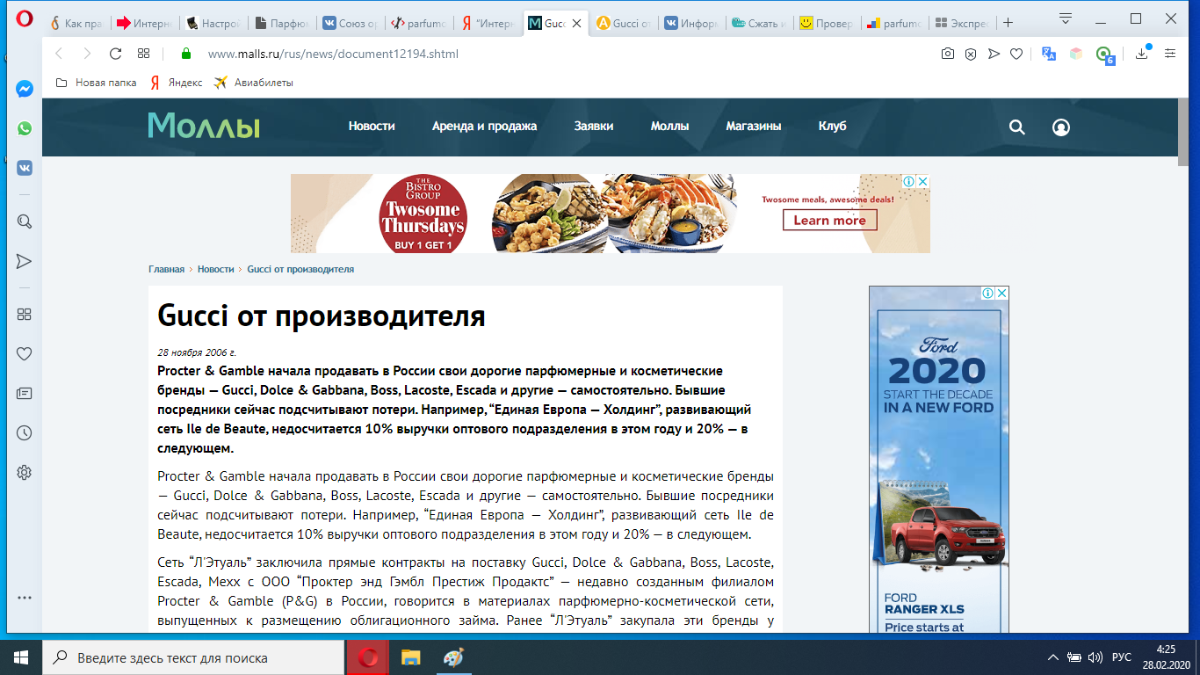Click Learn more on Bistro ad
Image resolution: width=1200 pixels, height=675 pixels.
pos(830,220)
